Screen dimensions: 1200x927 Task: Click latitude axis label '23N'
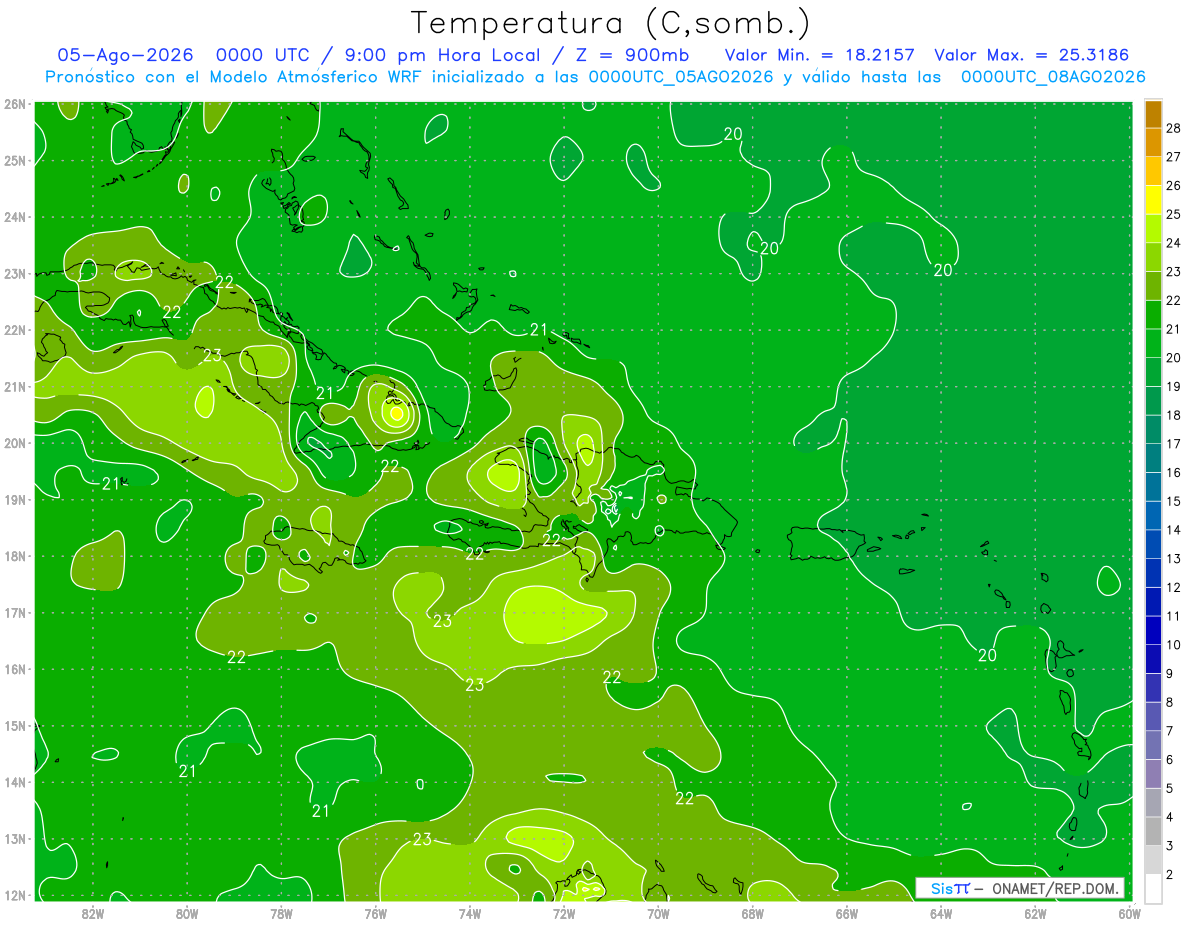pos(15,273)
